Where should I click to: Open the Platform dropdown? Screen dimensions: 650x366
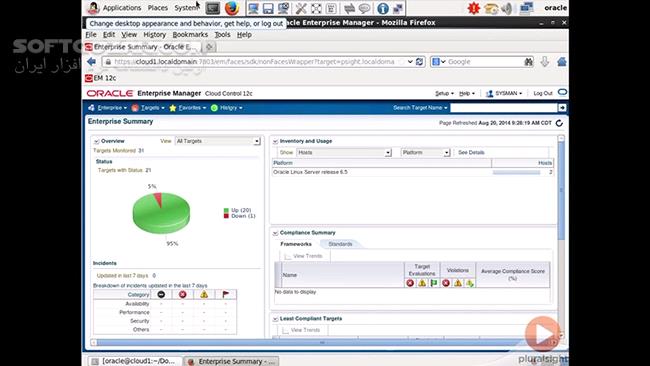coord(425,153)
